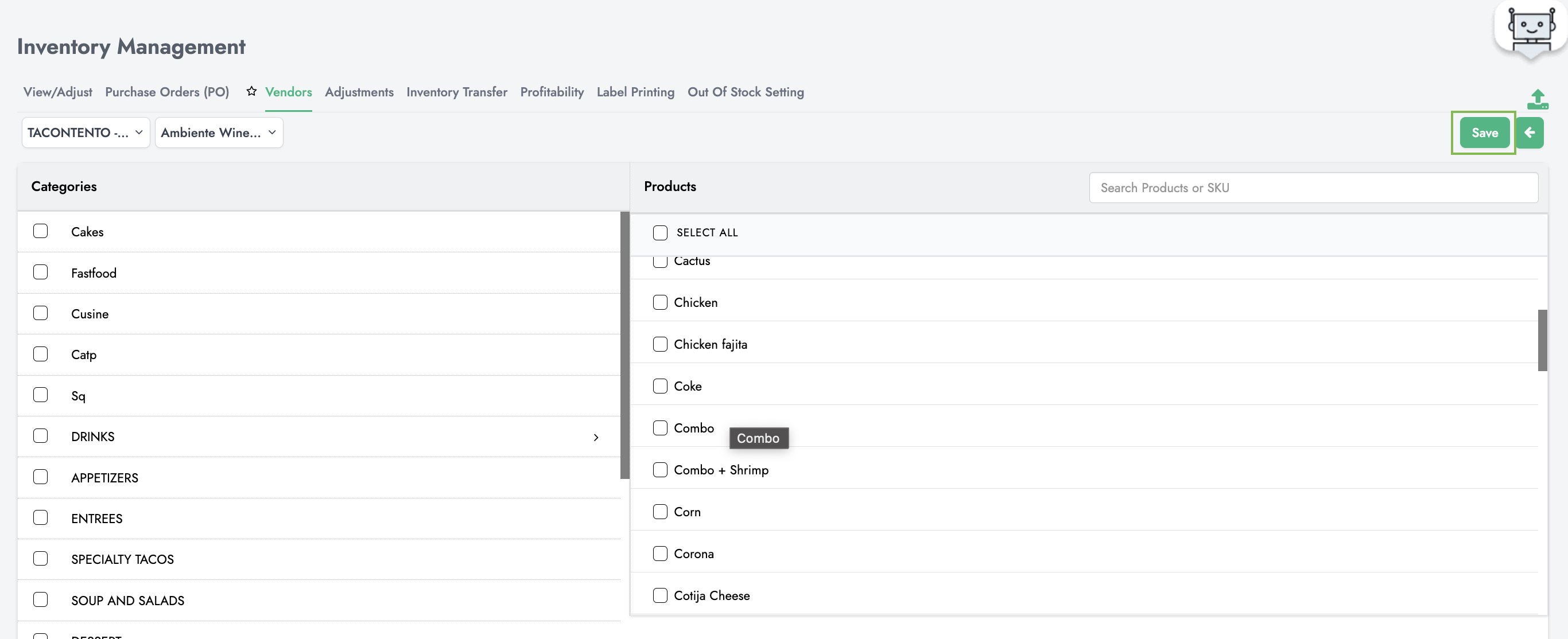Click the green upload icon
The height and width of the screenshot is (639, 1568).
[1538, 99]
